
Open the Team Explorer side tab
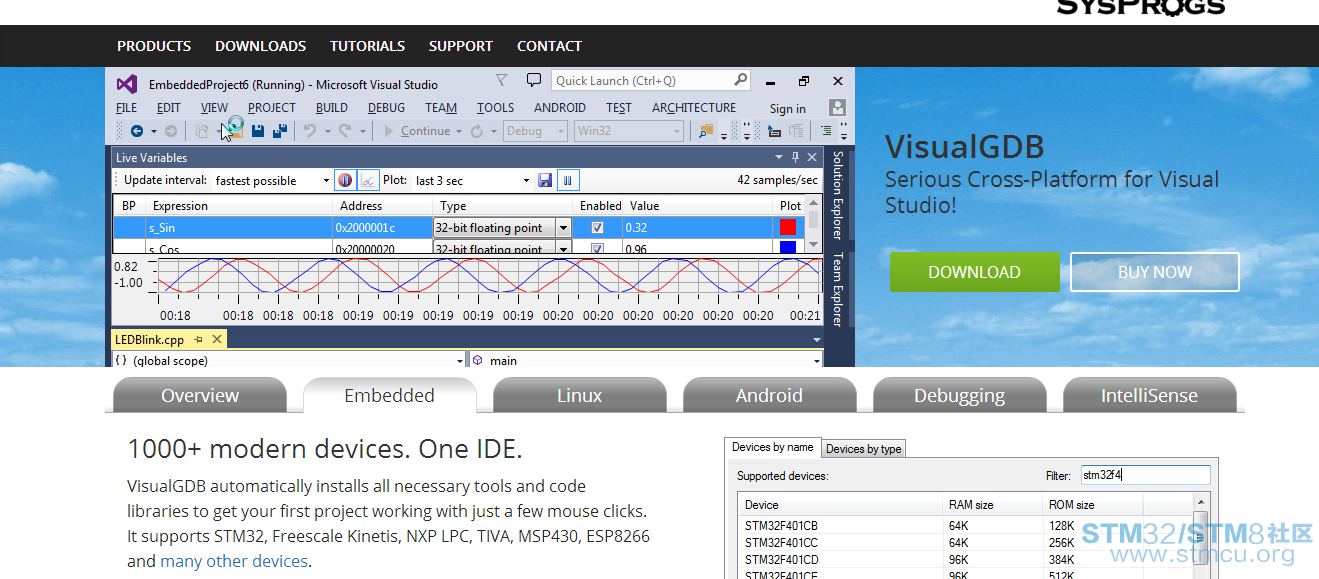click(x=838, y=290)
